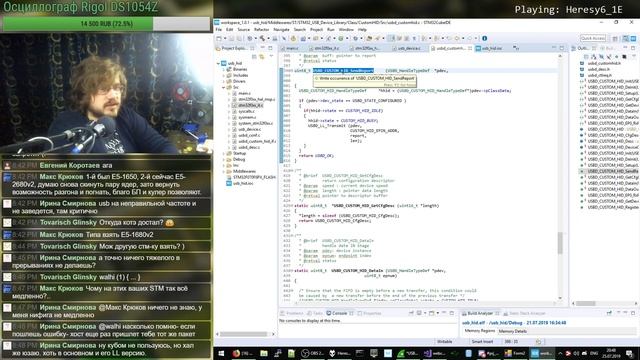This screenshot has width=640, height=360.
Task: Click status bar icon right of 398:21
Action: pyautogui.click(x=539, y=341)
